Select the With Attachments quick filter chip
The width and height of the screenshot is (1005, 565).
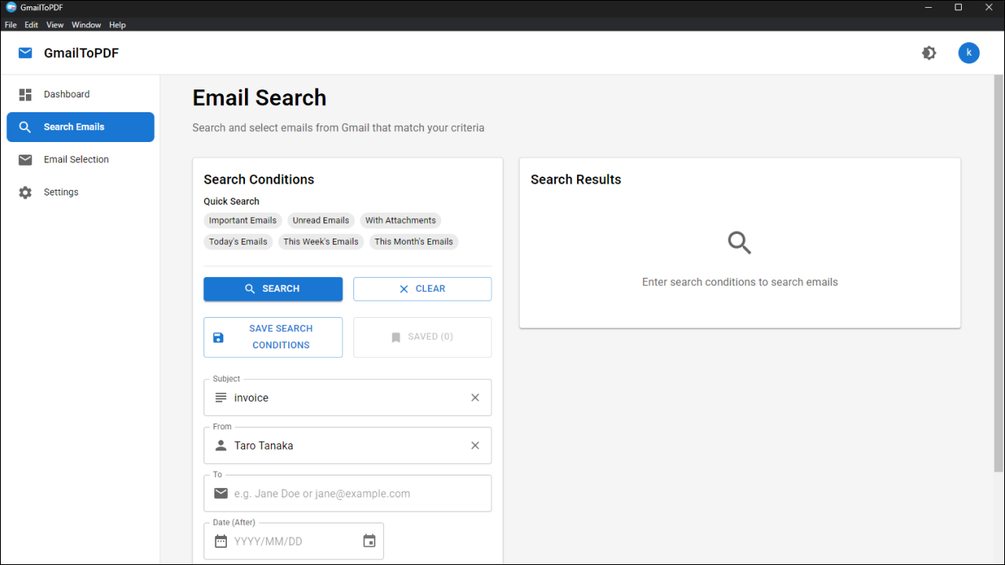tap(400, 221)
